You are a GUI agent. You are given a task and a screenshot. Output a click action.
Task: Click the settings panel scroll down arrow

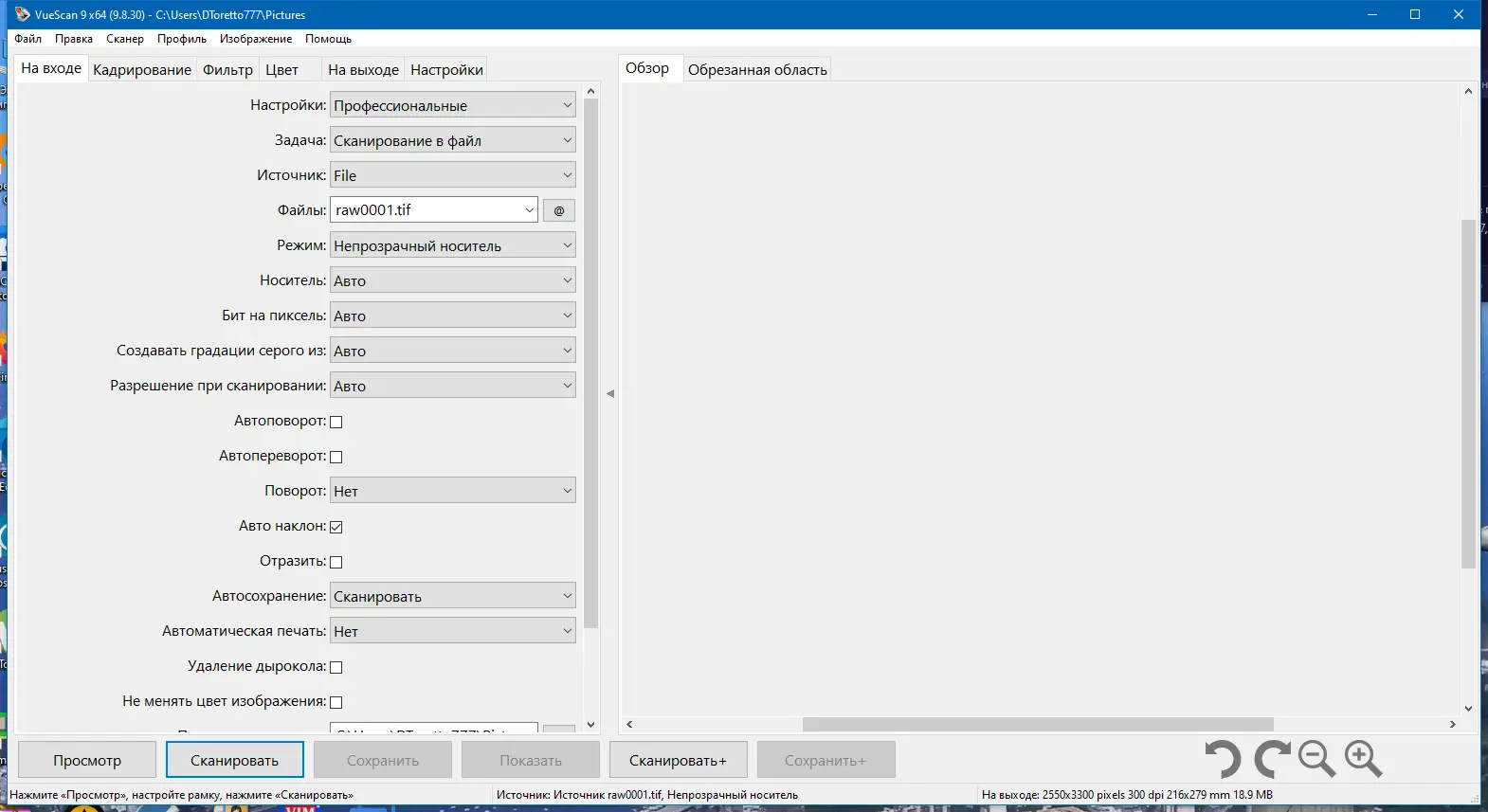591,725
